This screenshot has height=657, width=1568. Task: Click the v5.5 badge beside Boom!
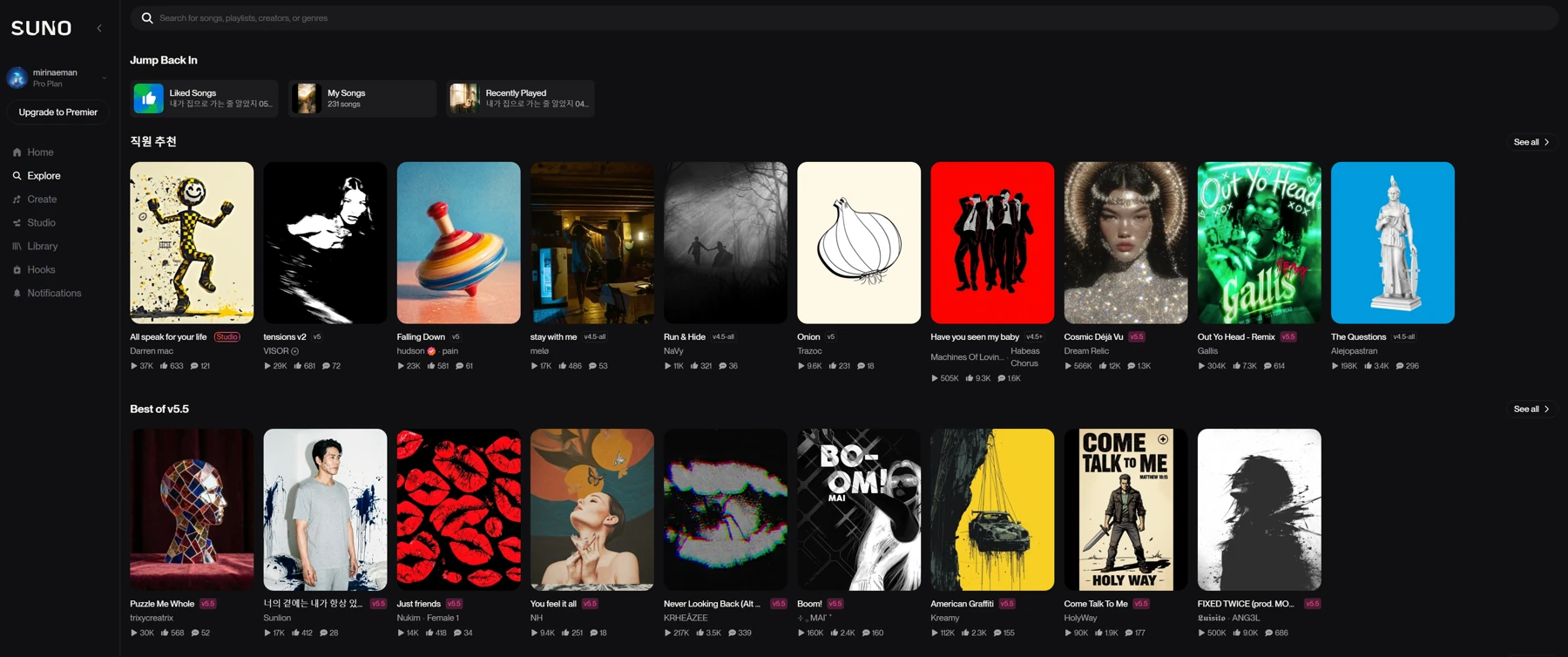(835, 604)
